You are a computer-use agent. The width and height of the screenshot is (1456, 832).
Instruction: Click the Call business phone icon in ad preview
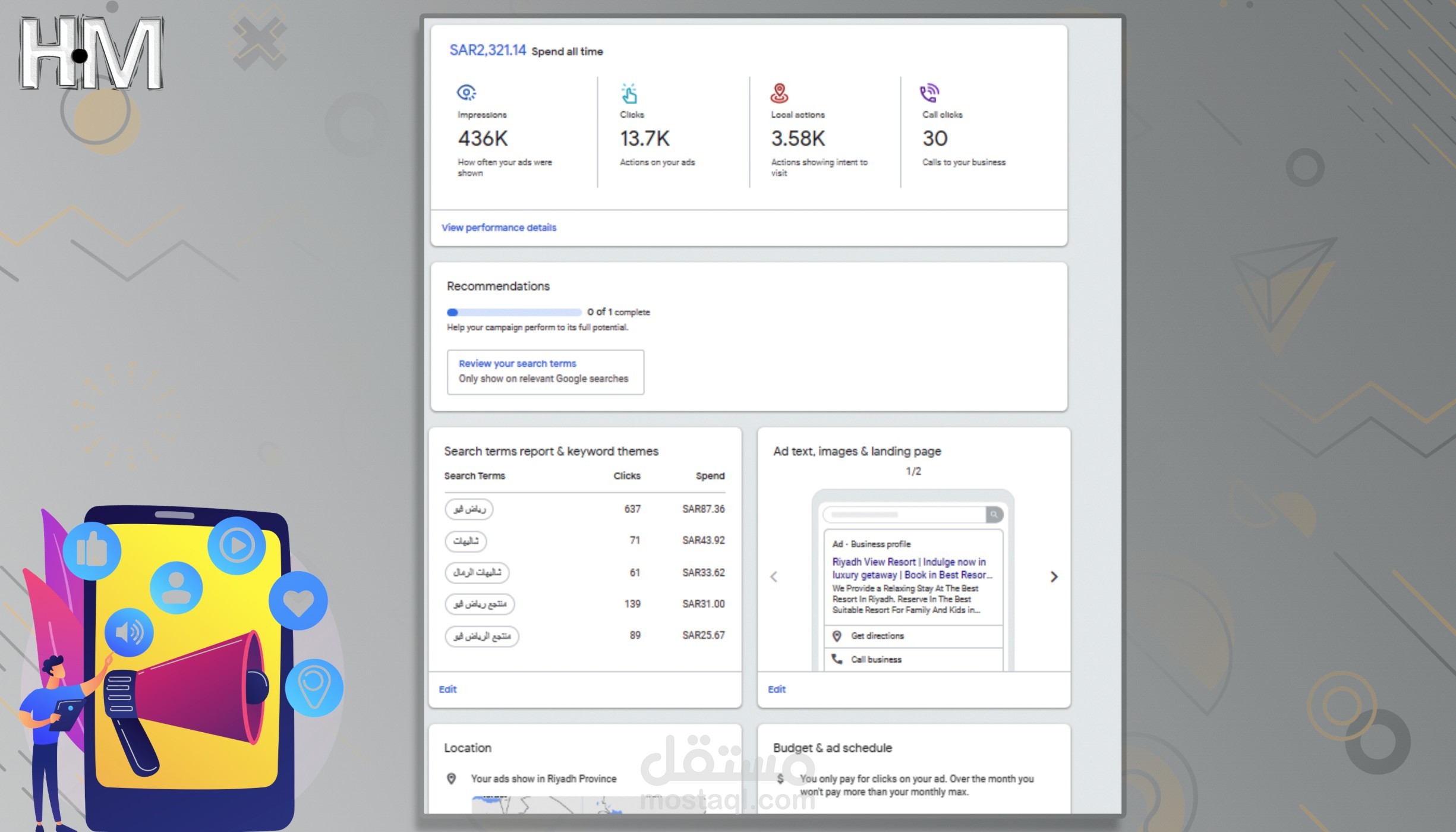837,659
